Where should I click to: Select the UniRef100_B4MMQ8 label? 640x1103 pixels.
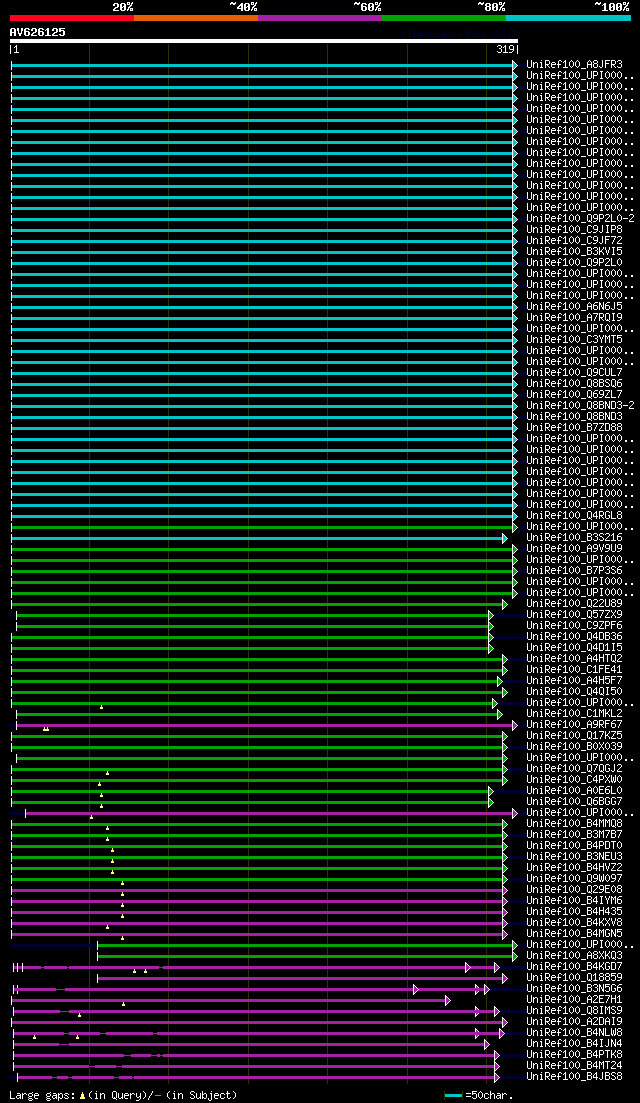point(574,824)
